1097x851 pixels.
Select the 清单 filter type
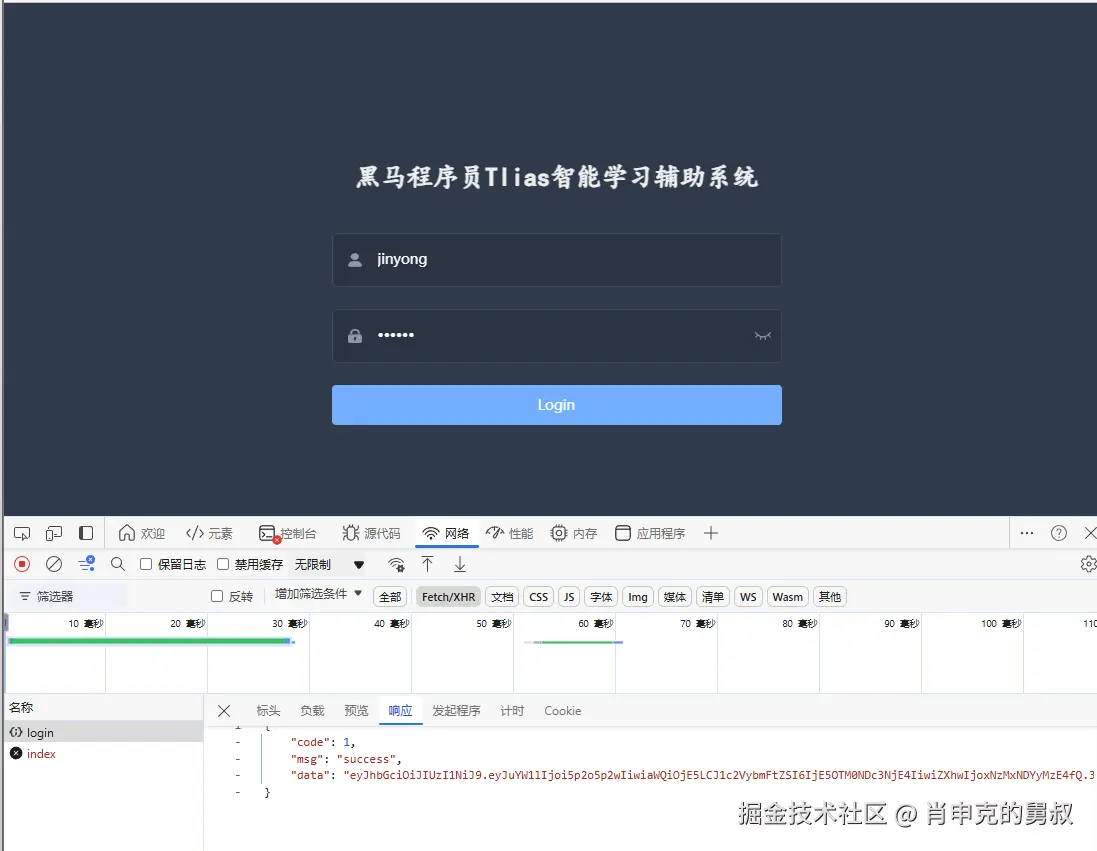click(713, 597)
